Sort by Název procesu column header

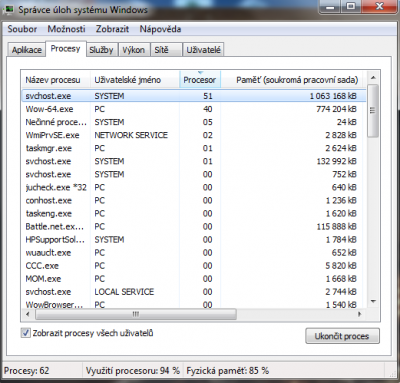tap(55, 80)
